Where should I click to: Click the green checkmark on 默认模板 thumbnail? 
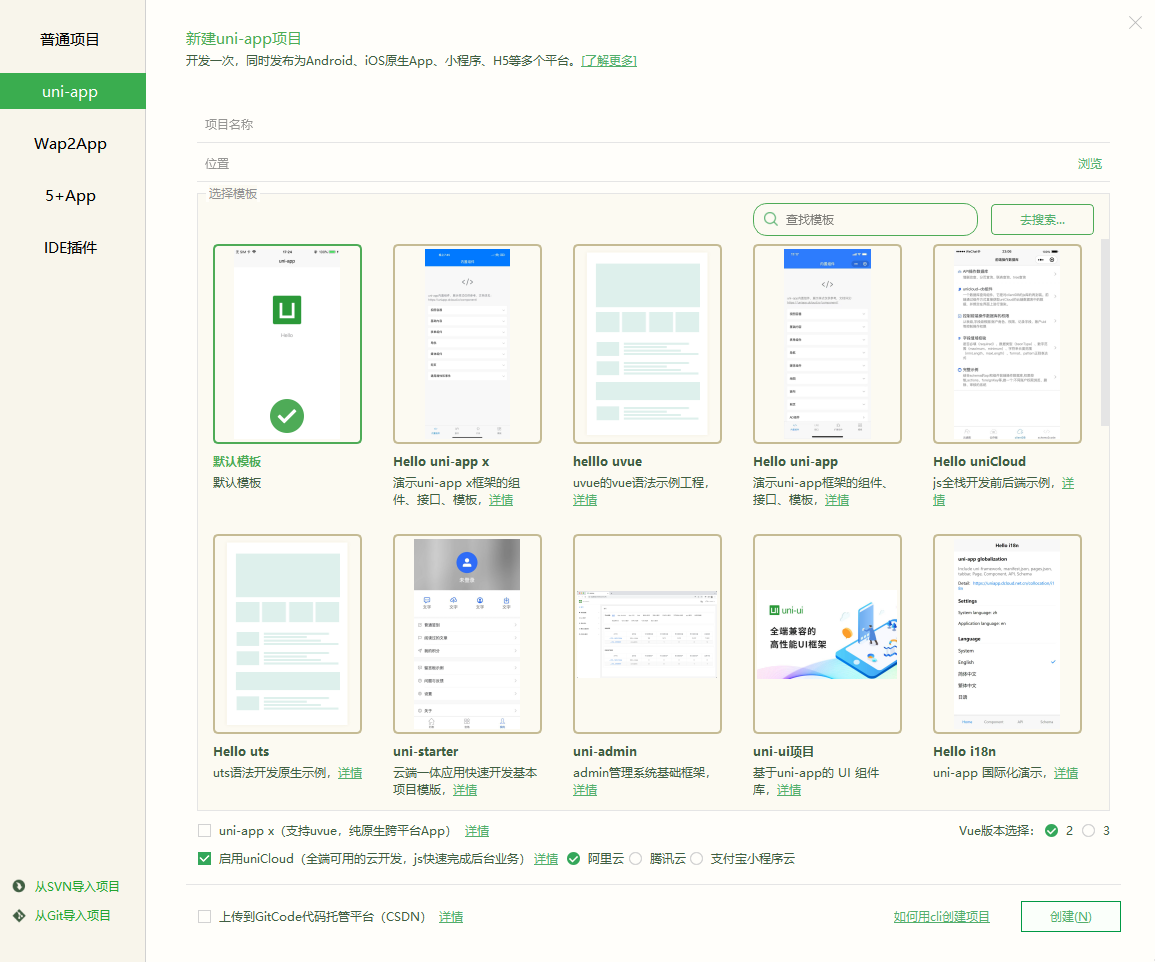click(287, 416)
